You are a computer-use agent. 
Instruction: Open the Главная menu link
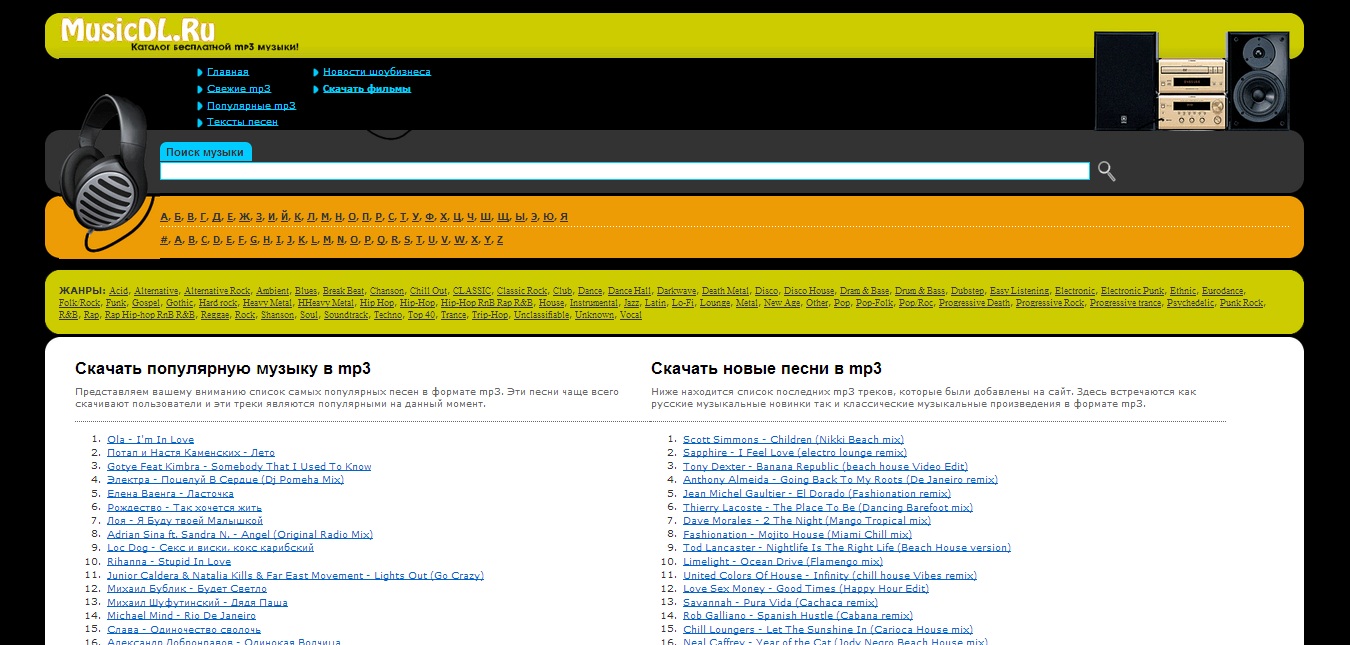coord(228,72)
